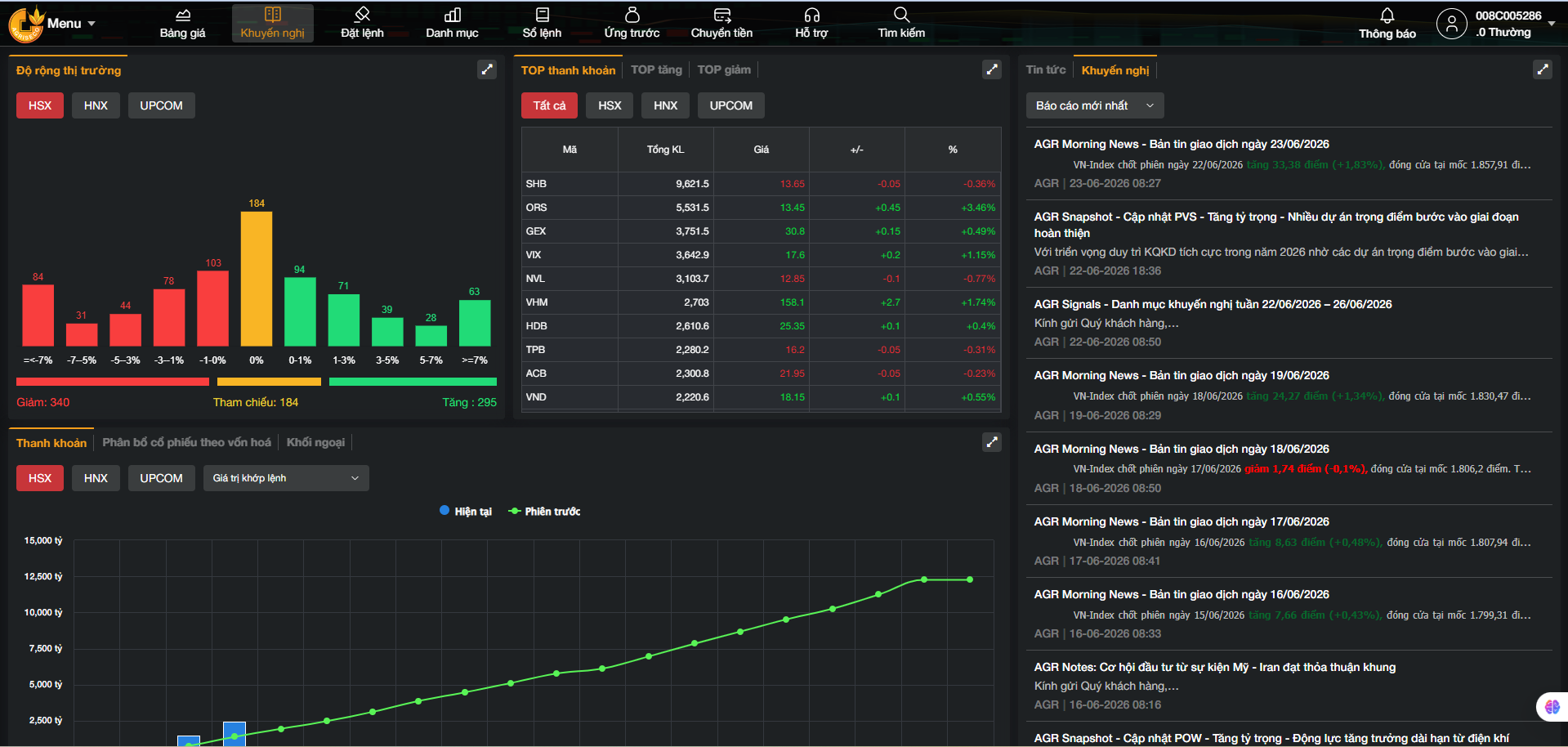Open the Báo cáo mới nhất dropdown

1095,105
